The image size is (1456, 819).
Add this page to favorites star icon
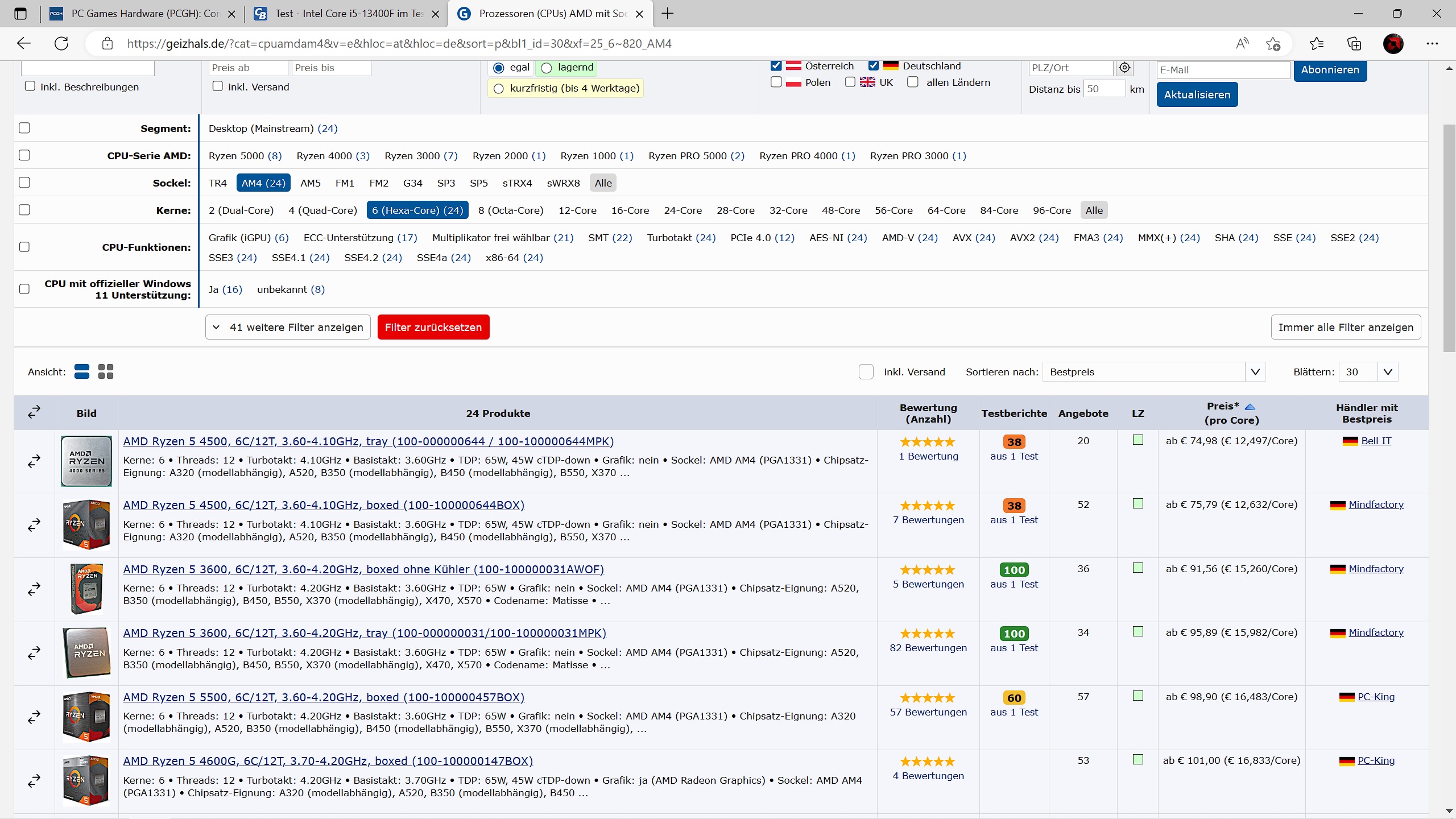pos(1273,44)
